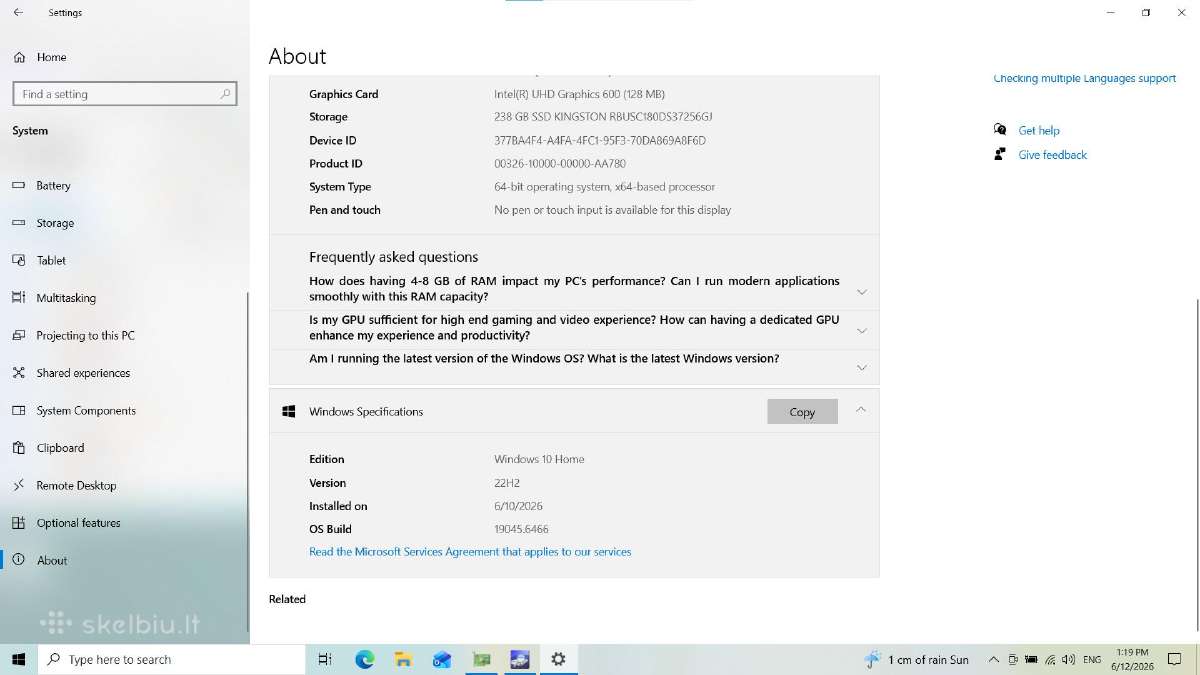Screen dimensions: 1200x675
Task: Show hidden system tray icons
Action: (993, 659)
